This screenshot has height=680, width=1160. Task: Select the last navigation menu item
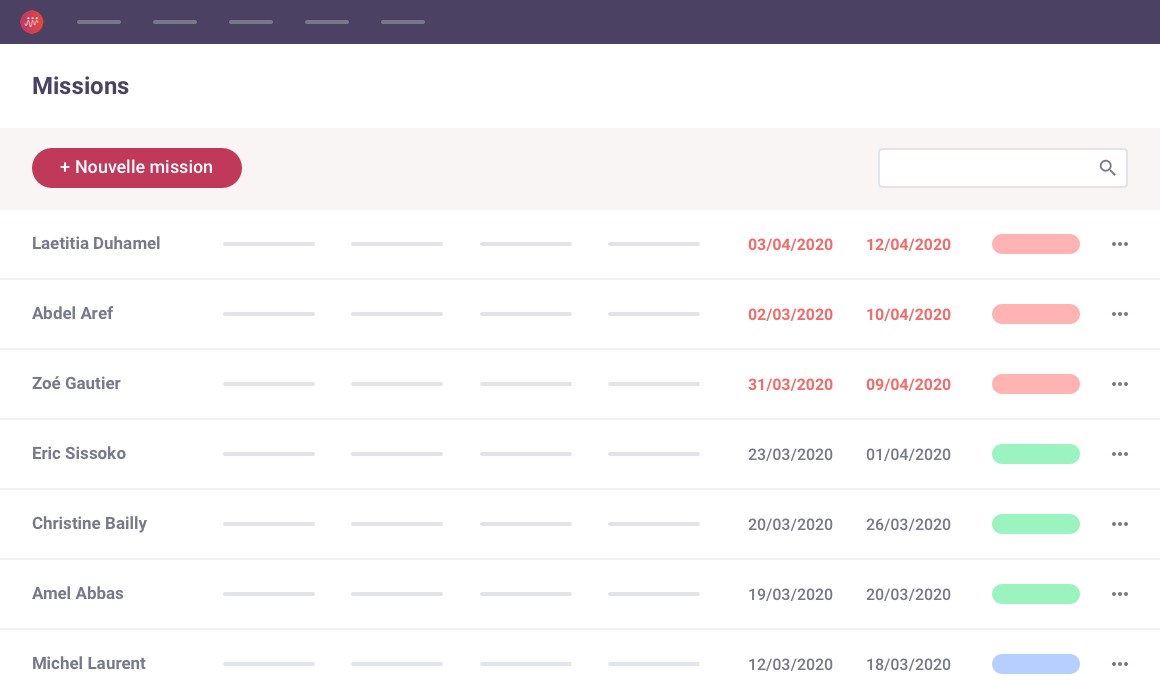[403, 22]
